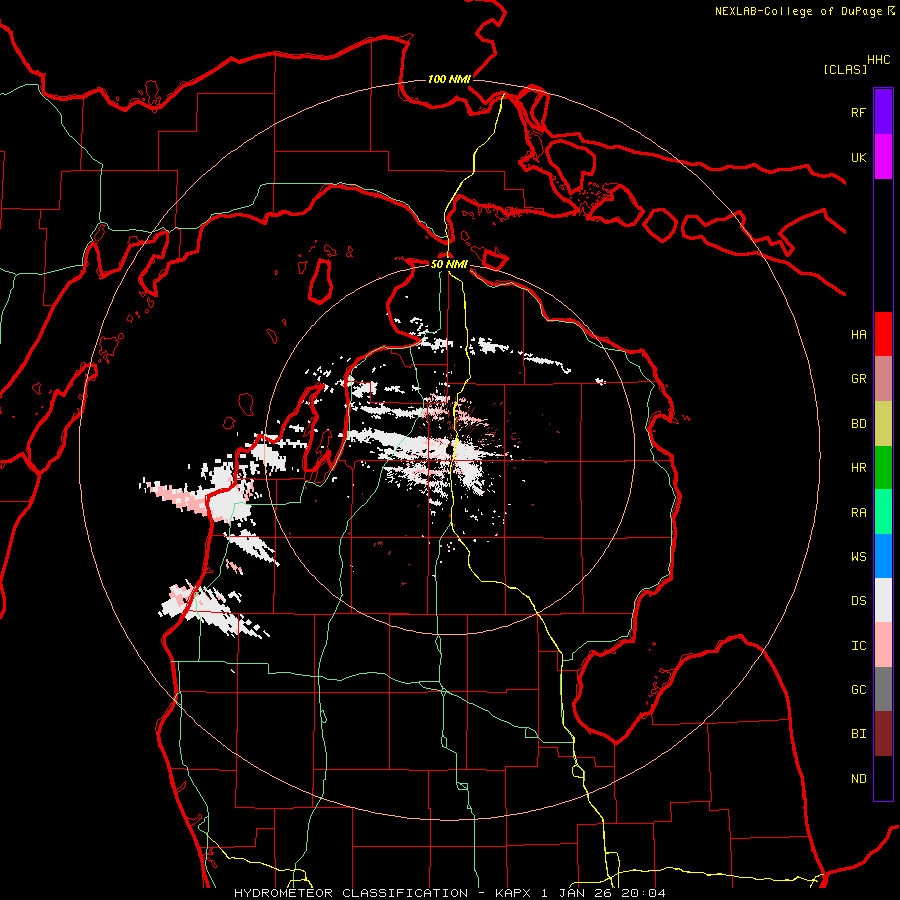Click the BD legend label
The height and width of the screenshot is (900, 900).
pos(858,424)
